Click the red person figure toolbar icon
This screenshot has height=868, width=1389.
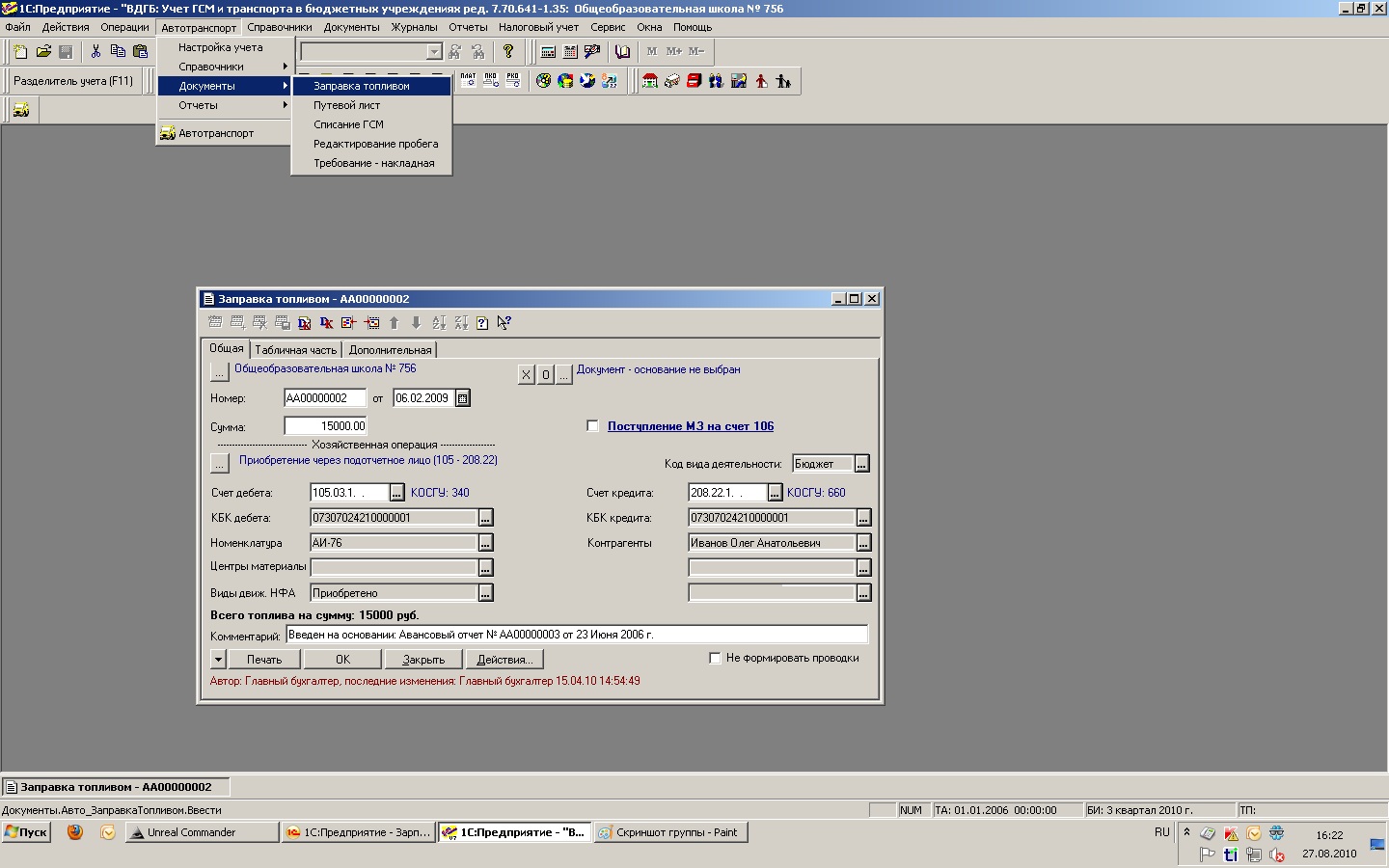coord(761,81)
